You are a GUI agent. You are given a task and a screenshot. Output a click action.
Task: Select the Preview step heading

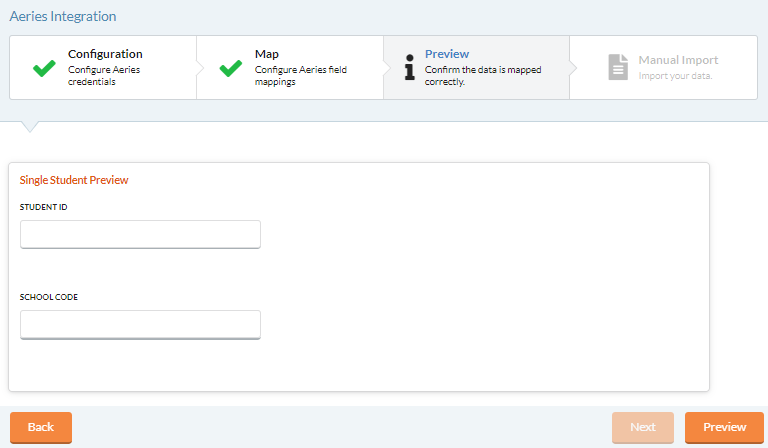point(447,54)
